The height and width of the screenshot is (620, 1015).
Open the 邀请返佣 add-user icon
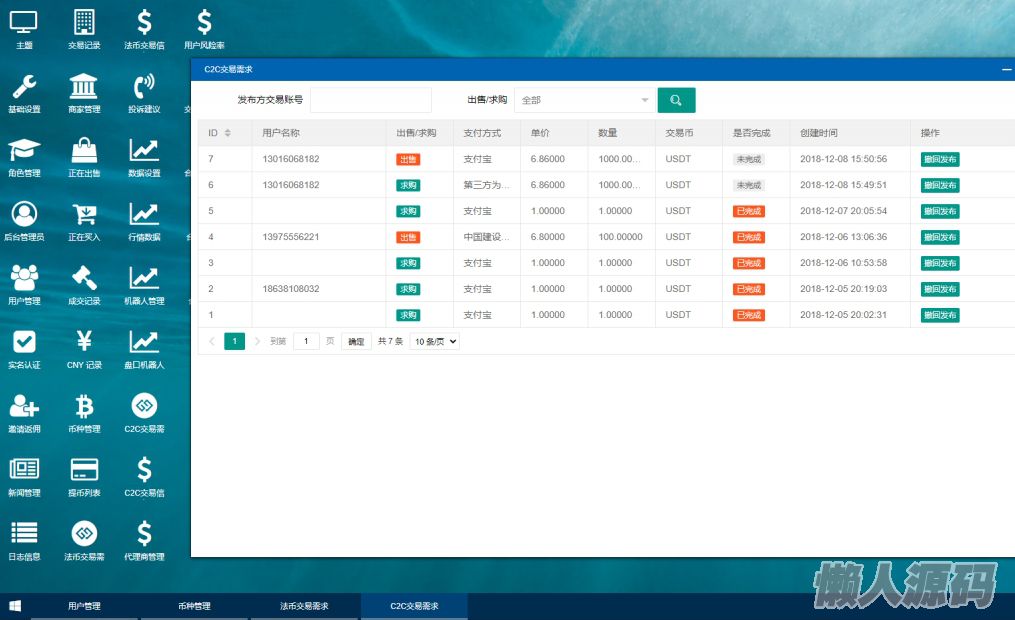(x=24, y=407)
